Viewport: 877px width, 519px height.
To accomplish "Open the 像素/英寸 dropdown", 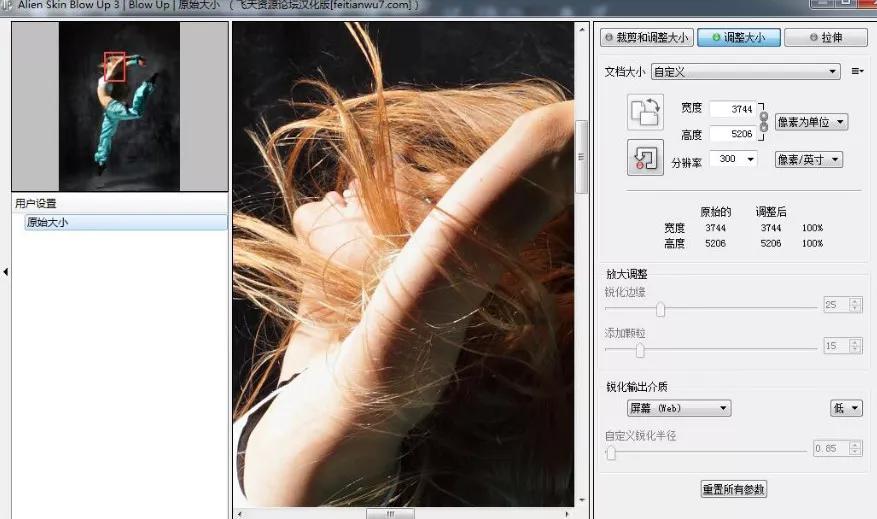I will coord(809,159).
